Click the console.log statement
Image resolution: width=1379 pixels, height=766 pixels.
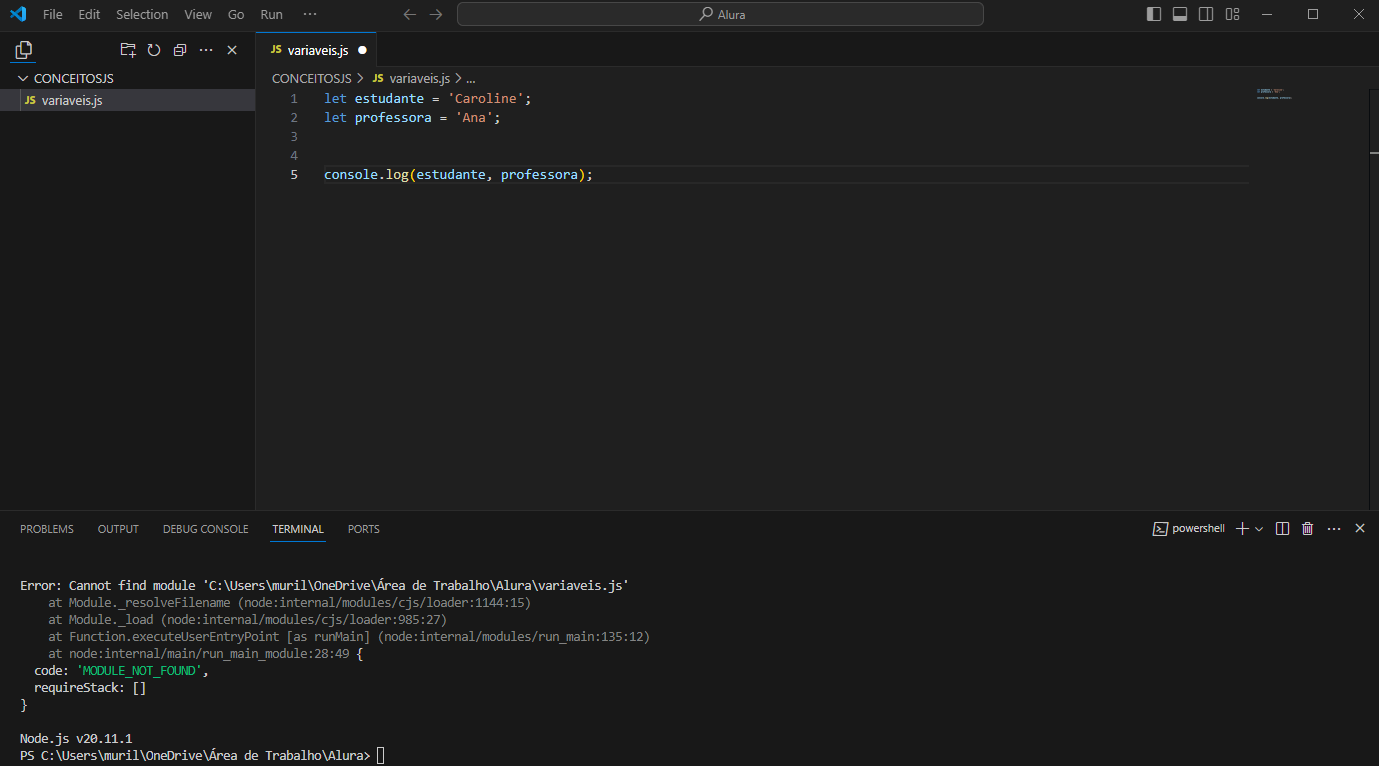pyautogui.click(x=458, y=175)
